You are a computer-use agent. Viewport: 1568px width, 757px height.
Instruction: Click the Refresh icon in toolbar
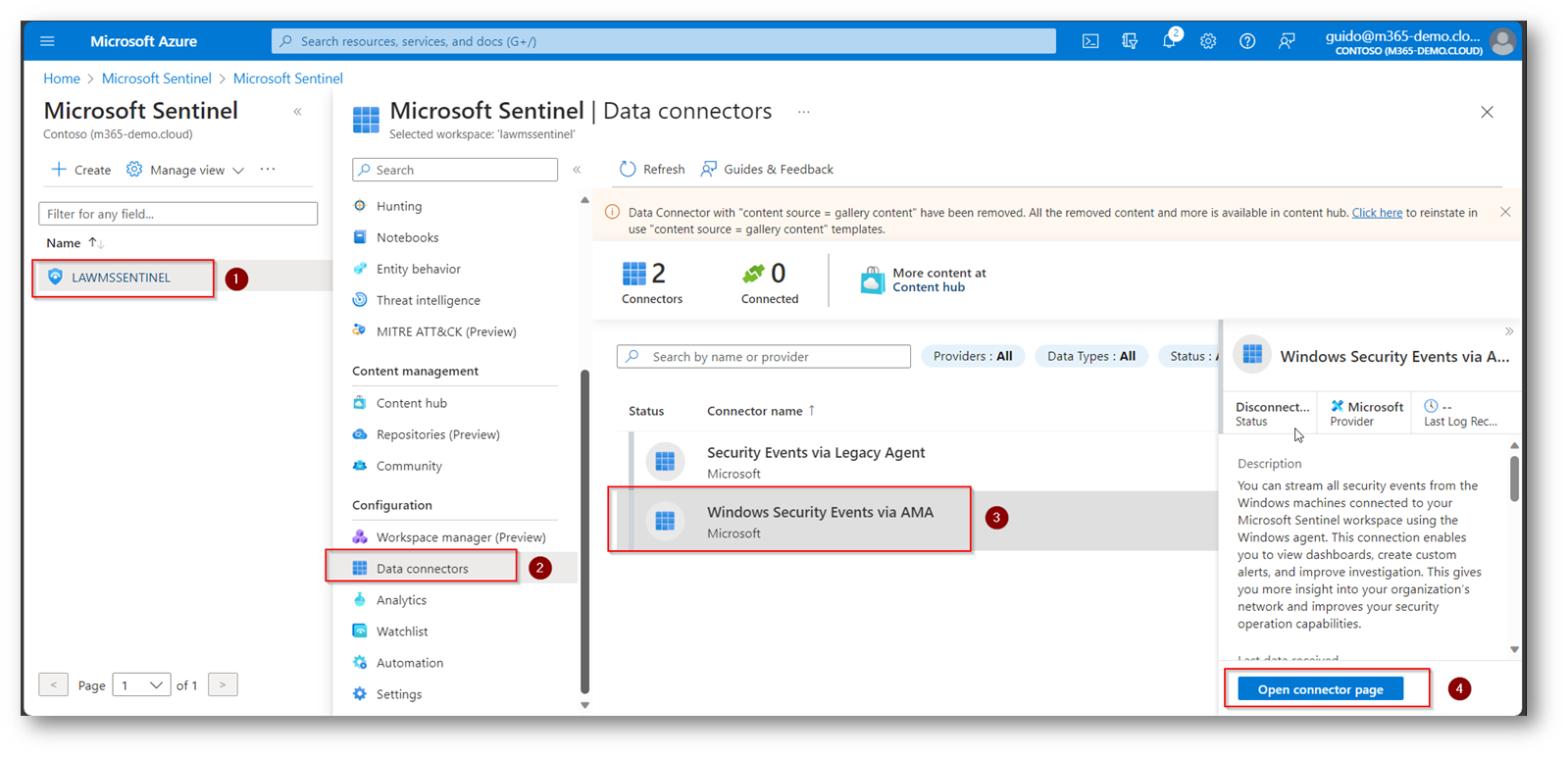click(628, 170)
